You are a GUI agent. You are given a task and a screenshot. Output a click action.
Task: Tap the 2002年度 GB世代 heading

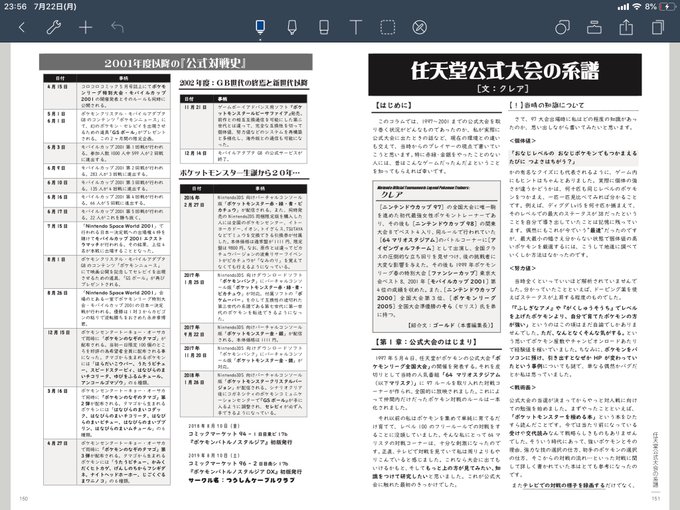click(244, 82)
